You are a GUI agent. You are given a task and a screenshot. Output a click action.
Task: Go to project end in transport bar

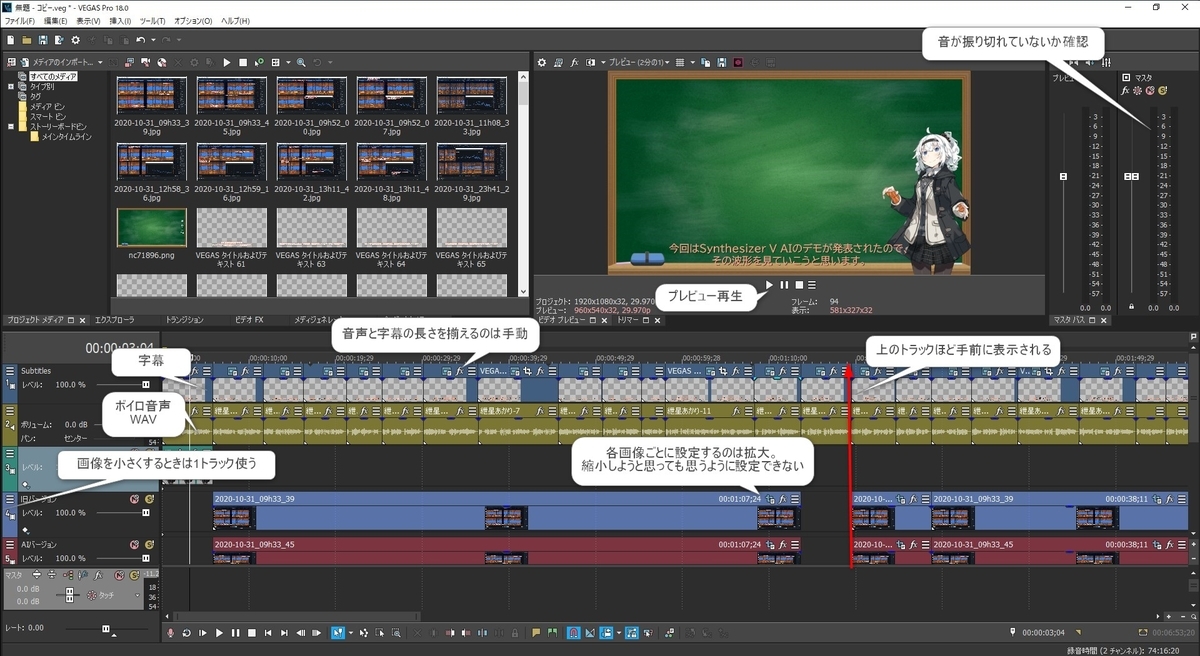284,633
